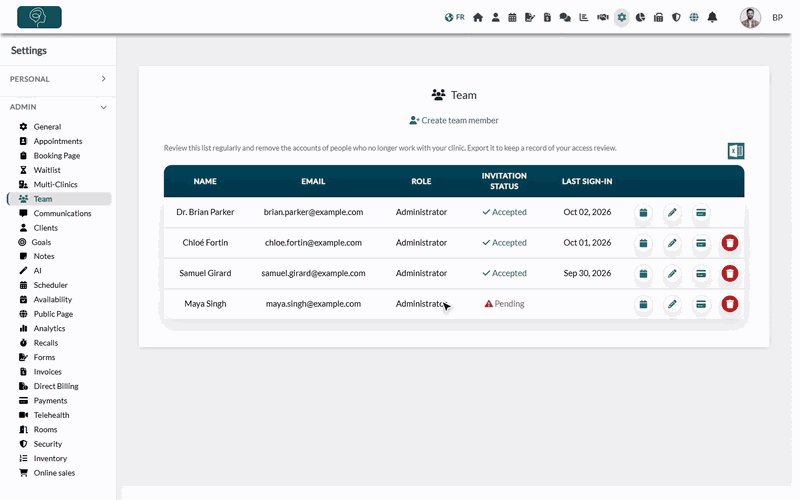Open the forms pen icon in top bar
Image resolution: width=800 pixels, height=500 pixels.
(530, 17)
